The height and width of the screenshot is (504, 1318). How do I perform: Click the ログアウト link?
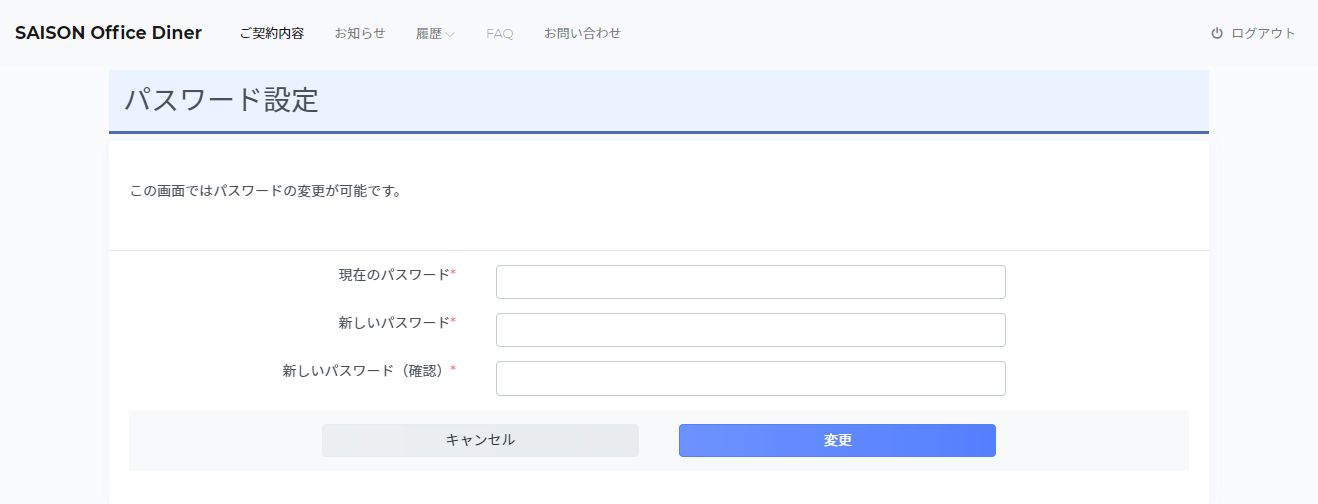(1263, 33)
